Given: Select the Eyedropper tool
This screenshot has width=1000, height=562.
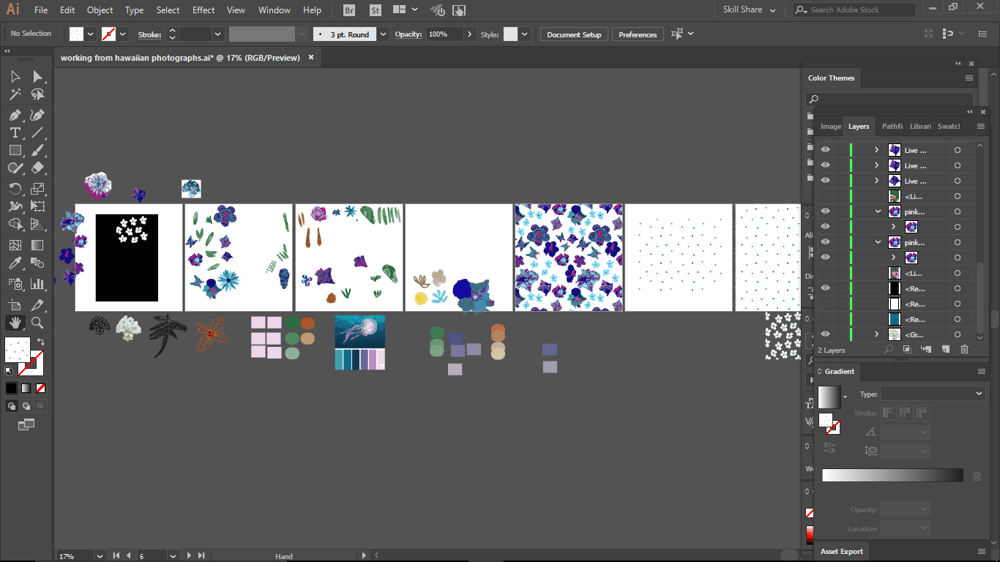Looking at the screenshot, I should tap(15, 263).
